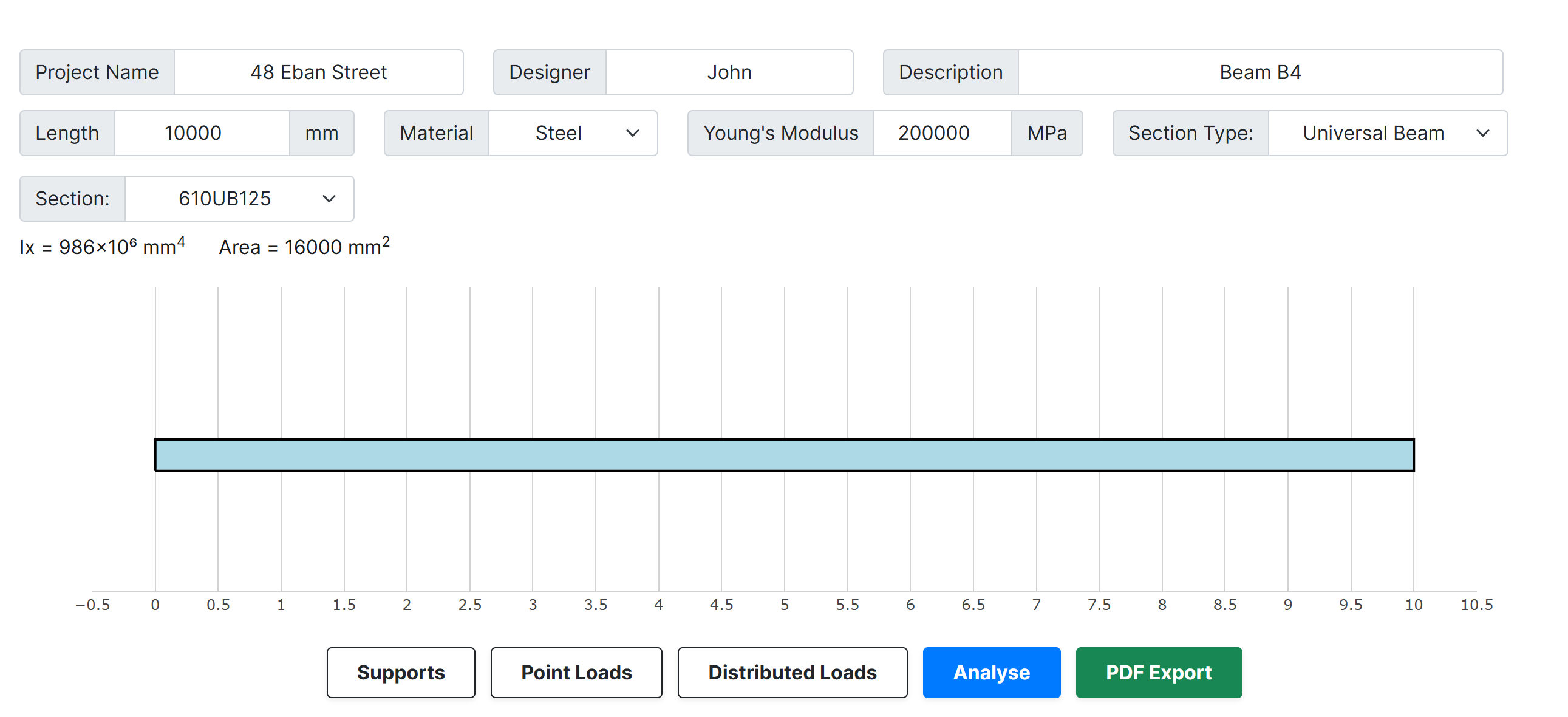Run the analysis with the Analyse button
This screenshot has height=717, width=1568.
(991, 672)
